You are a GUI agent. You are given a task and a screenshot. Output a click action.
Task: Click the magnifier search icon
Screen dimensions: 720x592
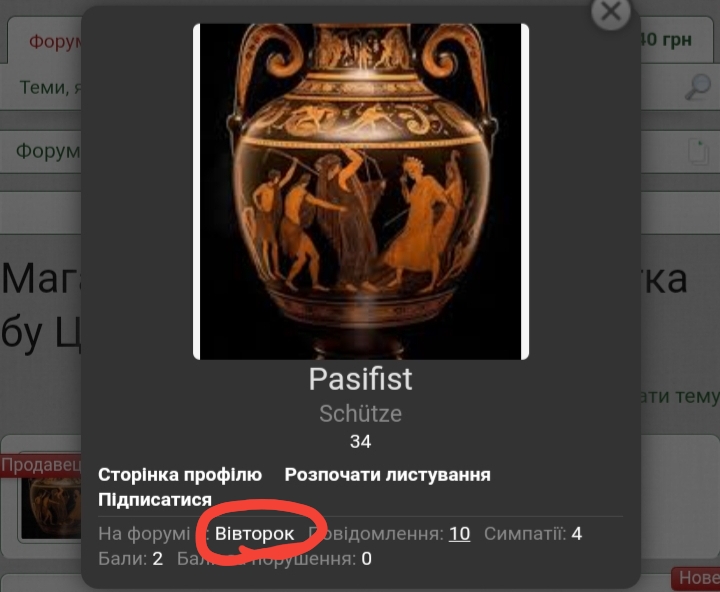pos(698,87)
